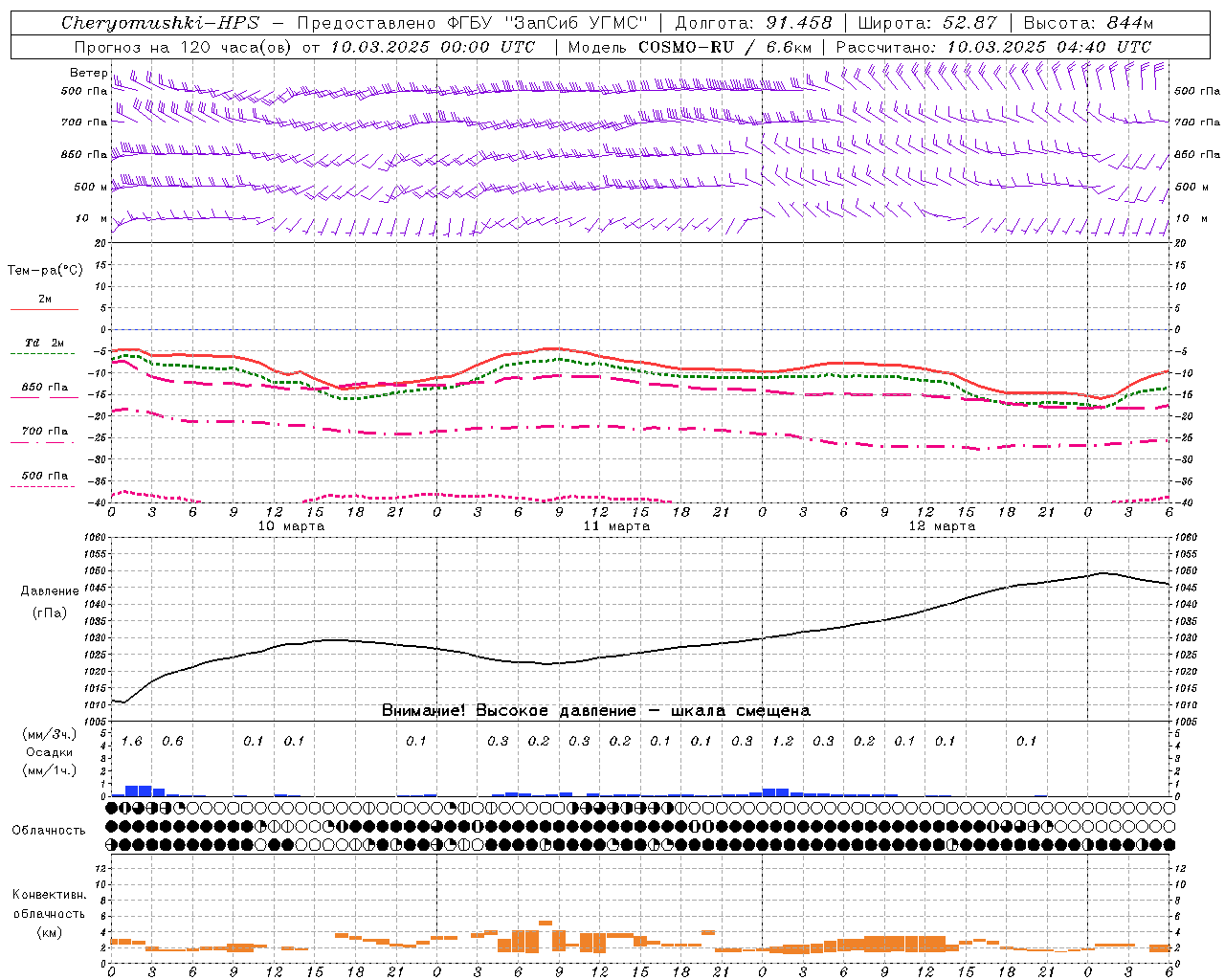Click the 12 марта date label
Viewport: 1225px width, 980px height.
tap(942, 526)
